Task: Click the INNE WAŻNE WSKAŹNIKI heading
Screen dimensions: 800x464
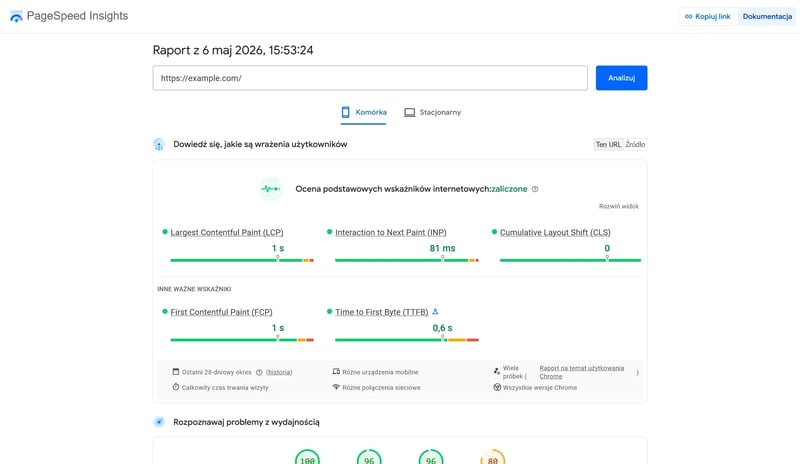Action: click(194, 289)
